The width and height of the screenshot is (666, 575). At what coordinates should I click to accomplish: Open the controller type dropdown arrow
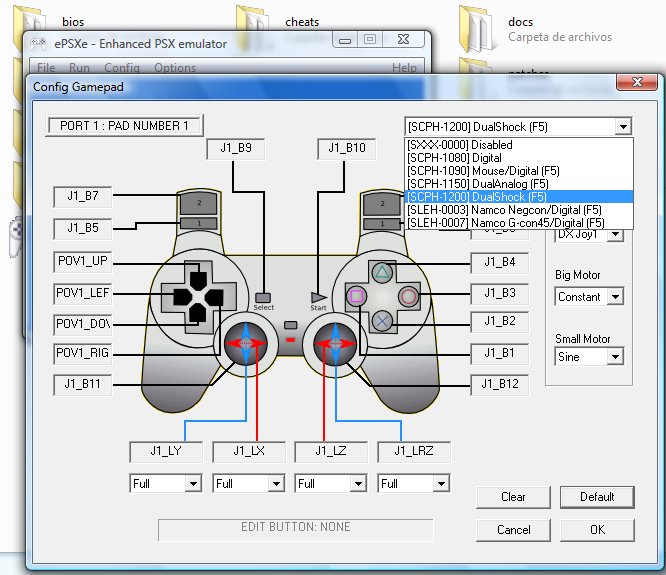click(623, 127)
